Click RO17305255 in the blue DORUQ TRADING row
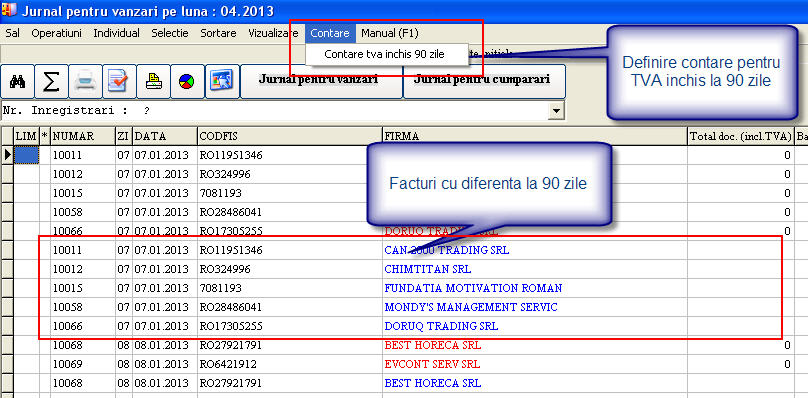This screenshot has width=808, height=398. (231, 326)
